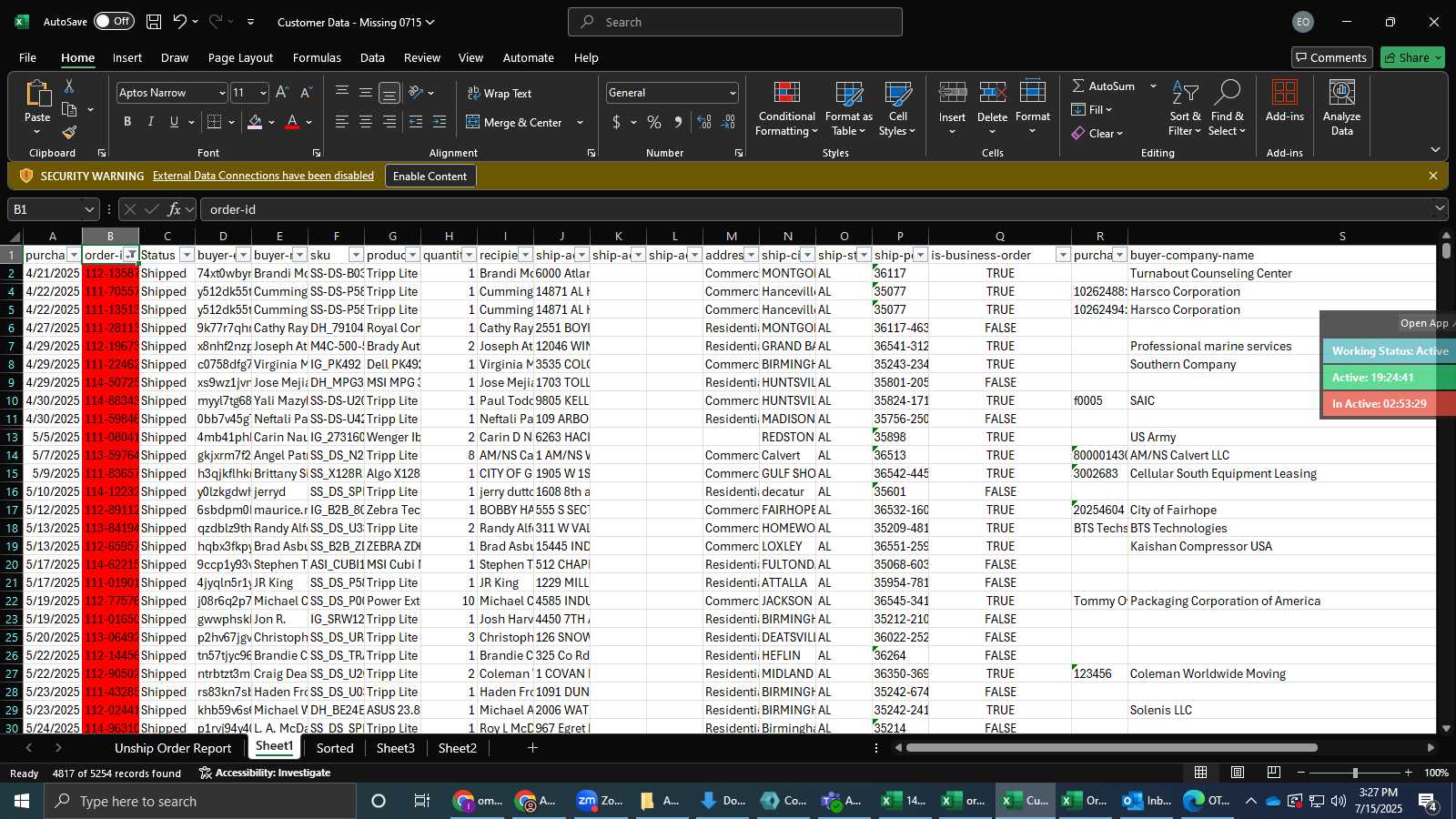Click the Increase Decimal icon

[x=704, y=122]
